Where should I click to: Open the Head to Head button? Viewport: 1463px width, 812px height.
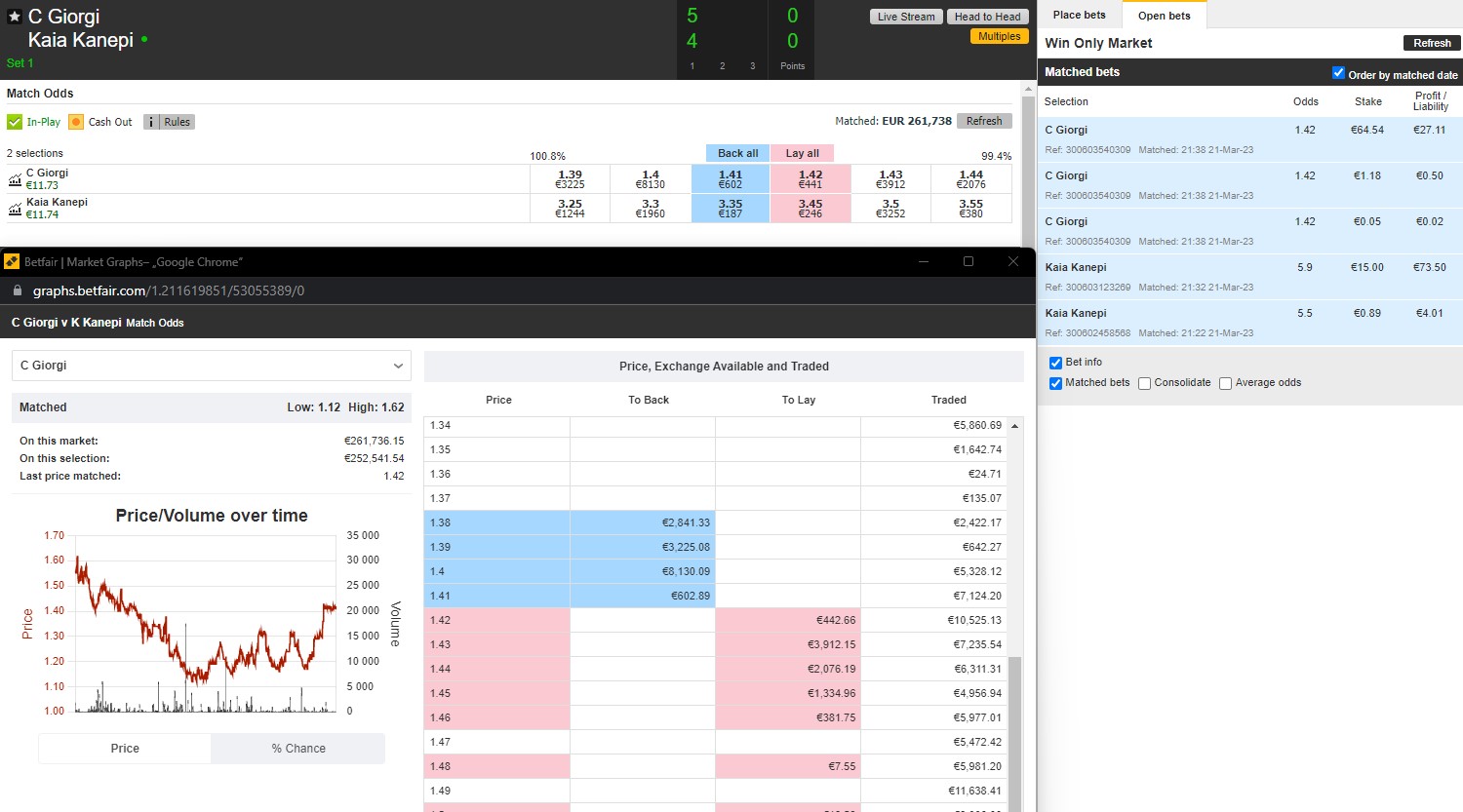point(988,17)
